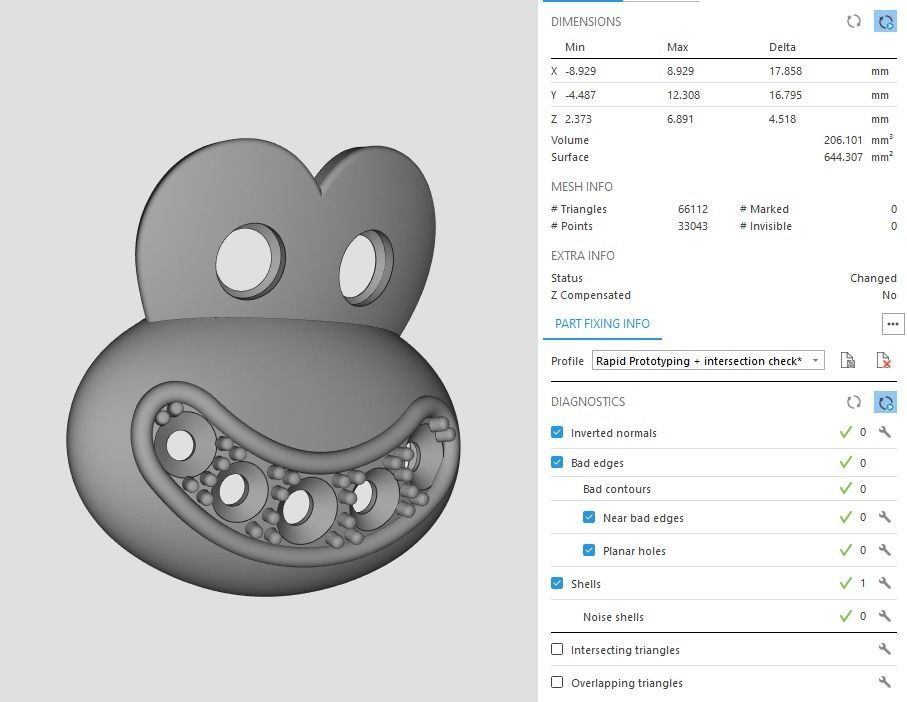Click the Delta column header
Screen dimensions: 907x702
click(x=782, y=47)
